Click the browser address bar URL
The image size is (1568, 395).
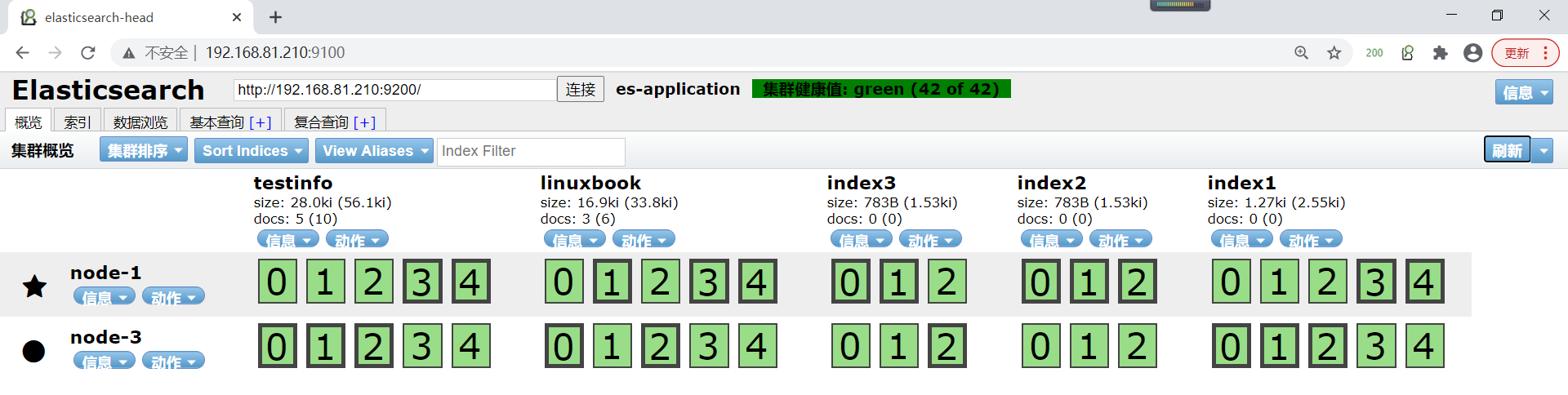point(275,53)
